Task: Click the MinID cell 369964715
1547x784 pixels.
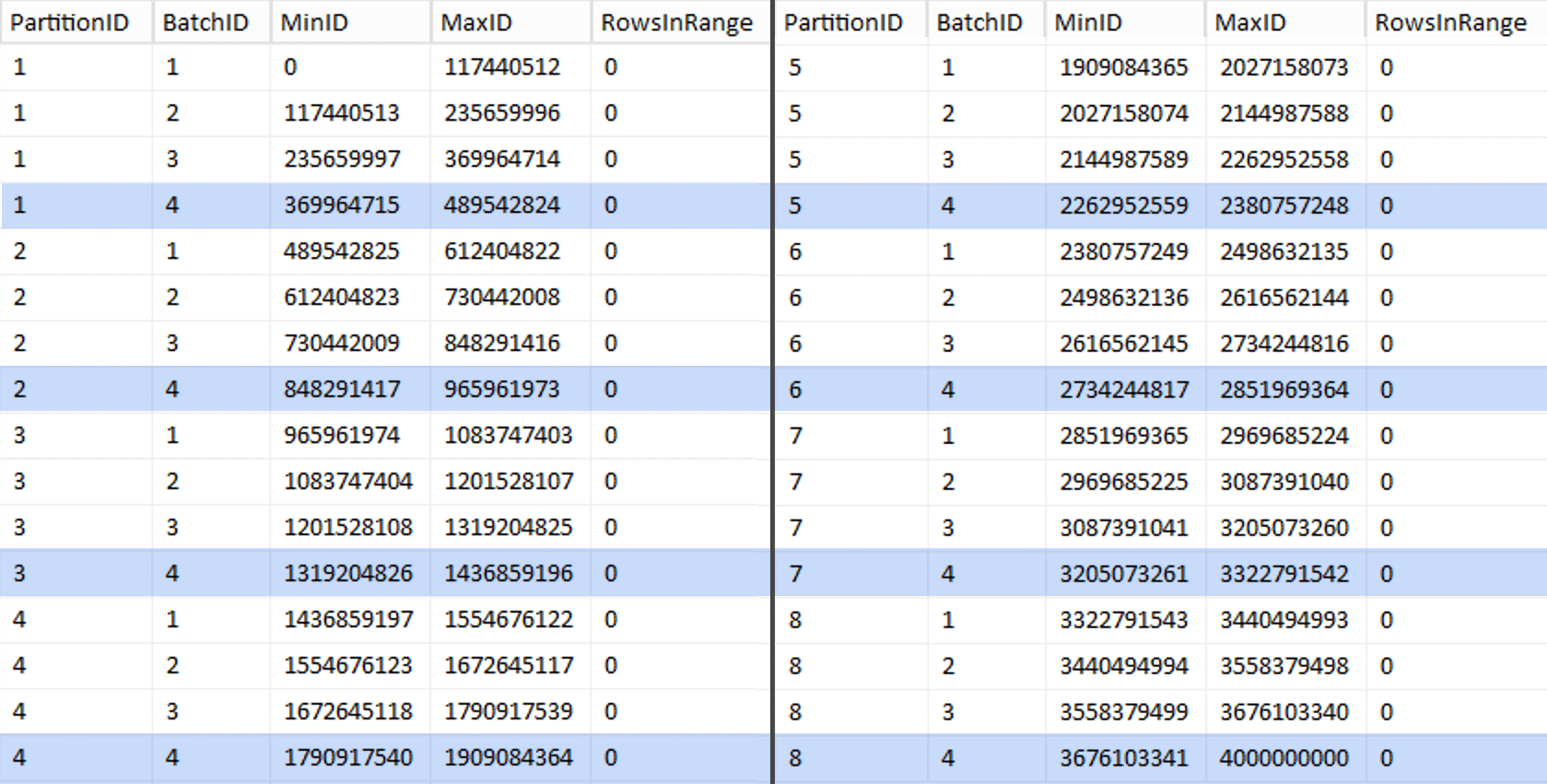Action: coord(350,205)
